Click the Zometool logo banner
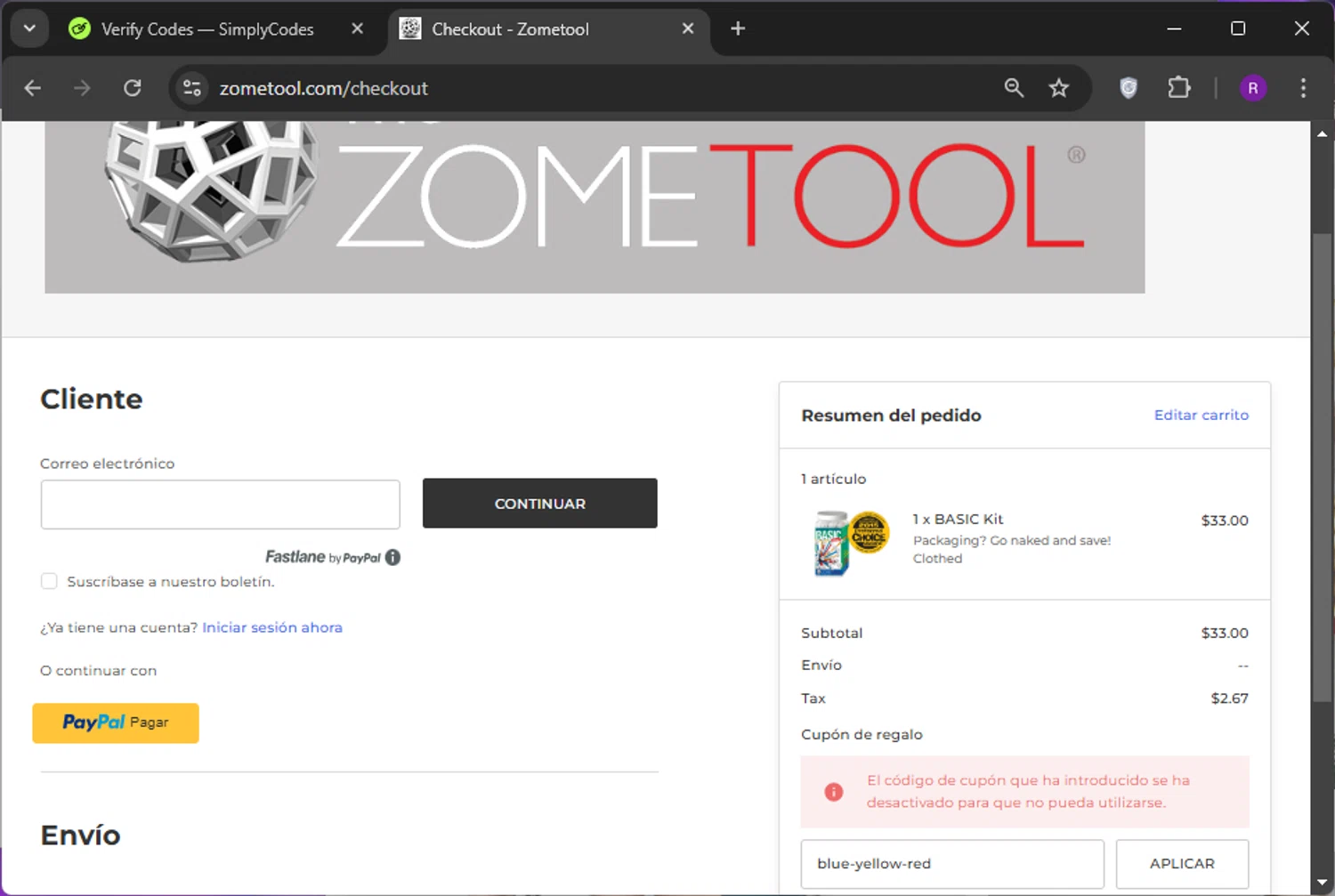 [595, 206]
